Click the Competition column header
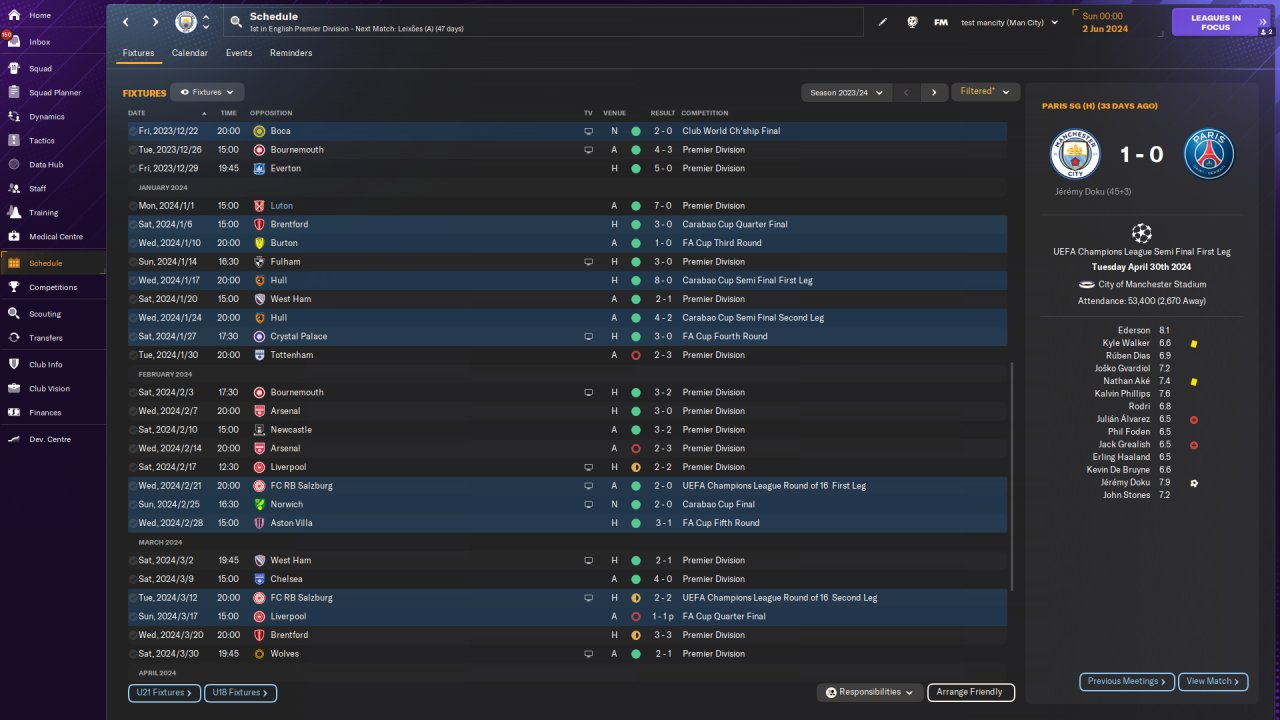1280x720 pixels. click(705, 113)
